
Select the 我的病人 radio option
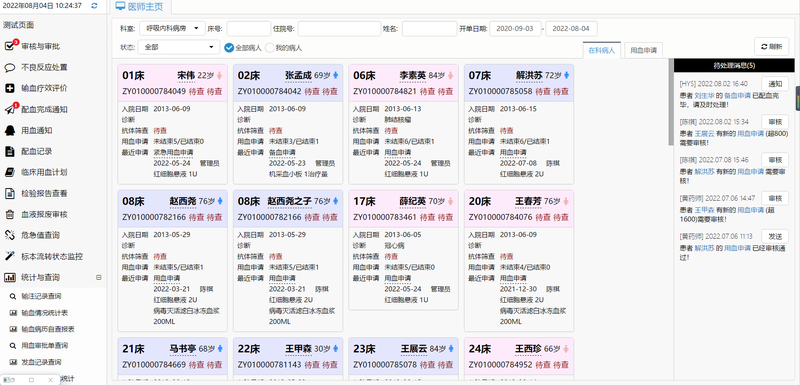point(269,48)
